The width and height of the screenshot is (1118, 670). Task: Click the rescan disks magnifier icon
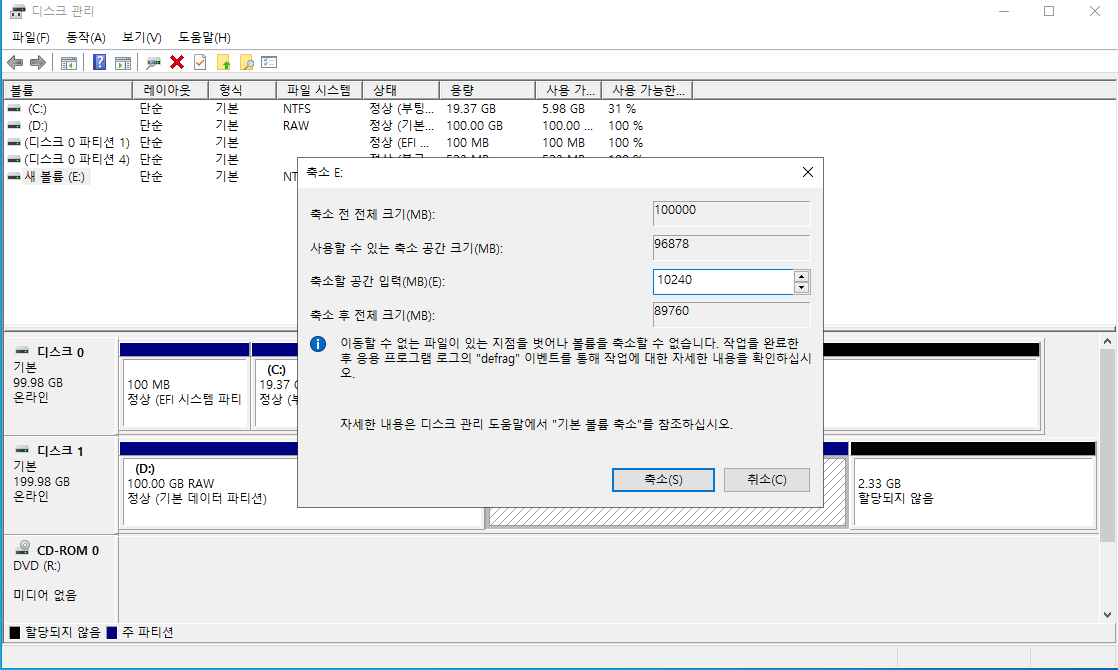(153, 63)
